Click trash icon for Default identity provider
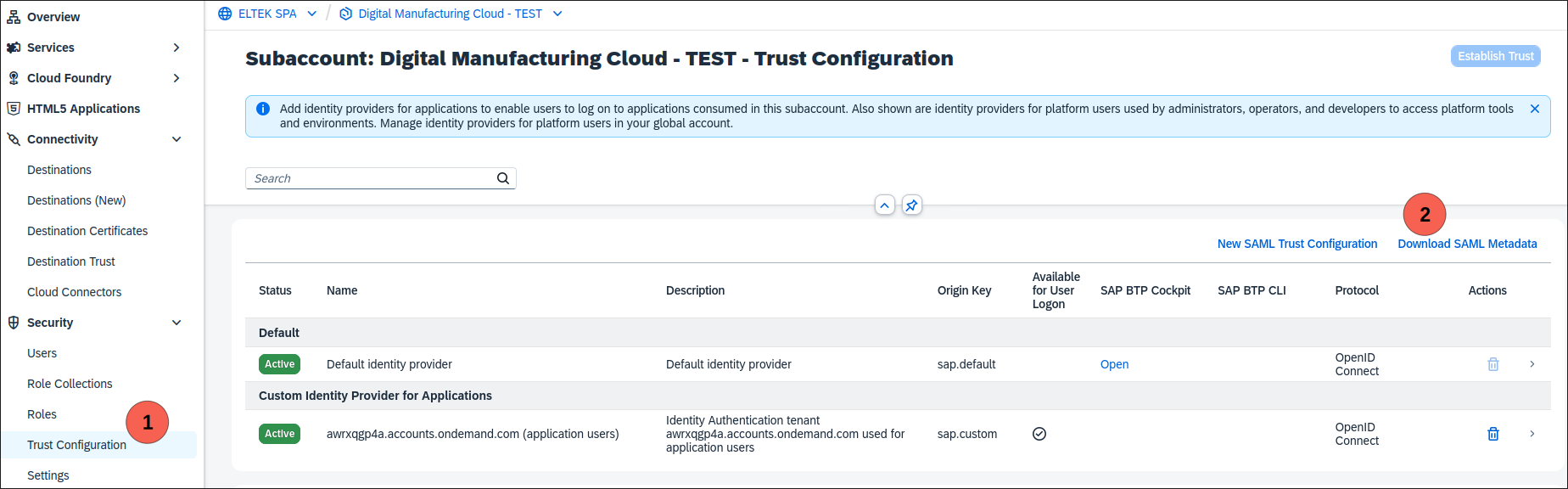 click(1492, 364)
